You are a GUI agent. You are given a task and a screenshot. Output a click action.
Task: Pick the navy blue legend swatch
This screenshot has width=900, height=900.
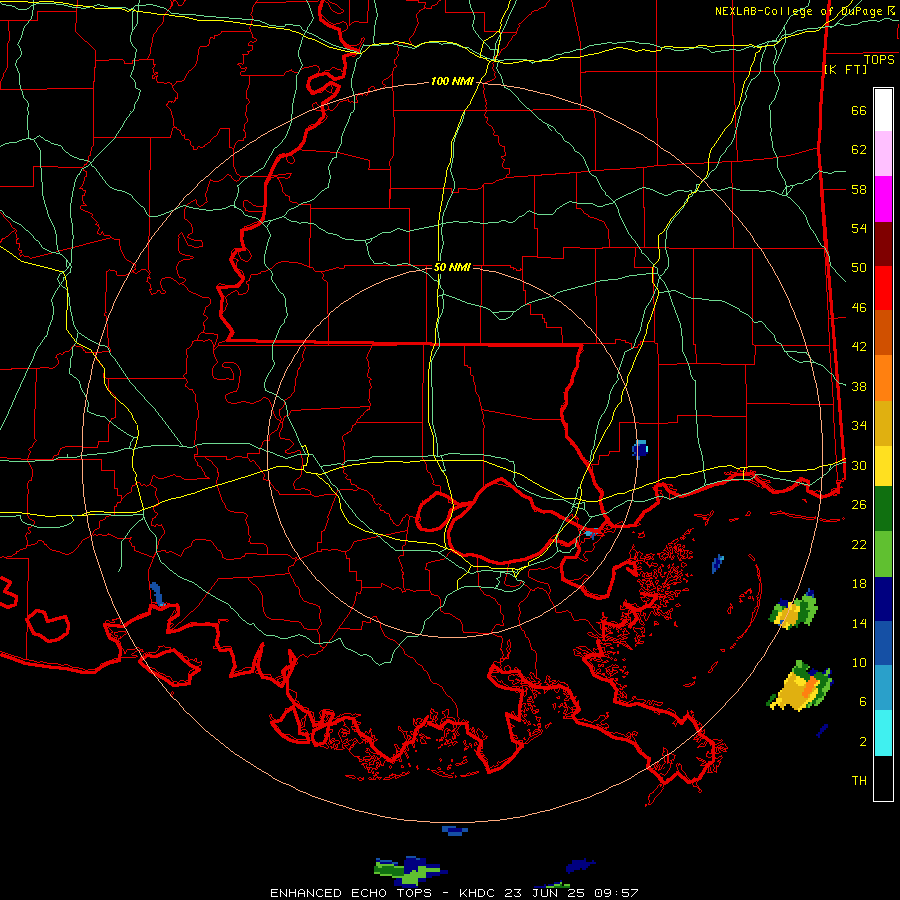tap(883, 599)
